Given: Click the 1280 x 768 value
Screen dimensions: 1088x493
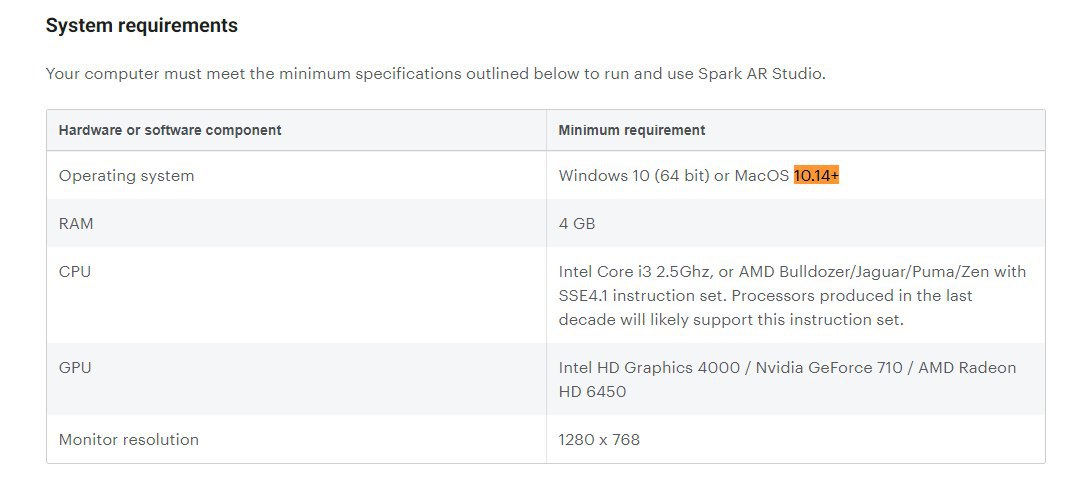Looking at the screenshot, I should click(x=599, y=440).
